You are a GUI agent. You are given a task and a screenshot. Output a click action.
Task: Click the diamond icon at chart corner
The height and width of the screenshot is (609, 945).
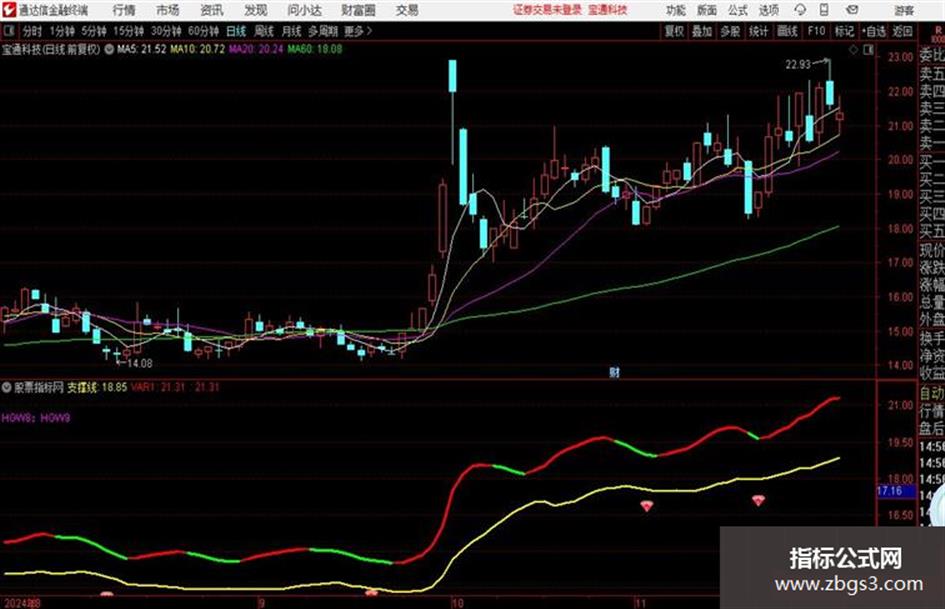[x=853, y=50]
